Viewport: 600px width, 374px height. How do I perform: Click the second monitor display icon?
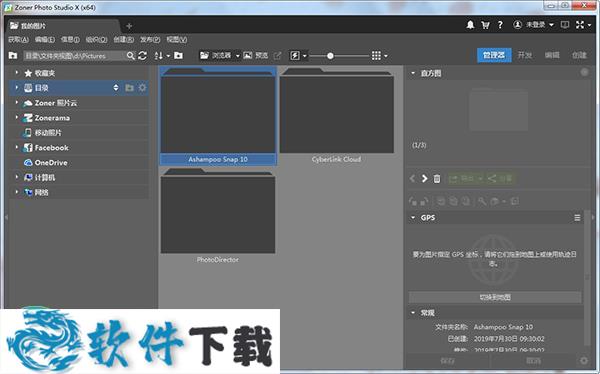[565, 25]
